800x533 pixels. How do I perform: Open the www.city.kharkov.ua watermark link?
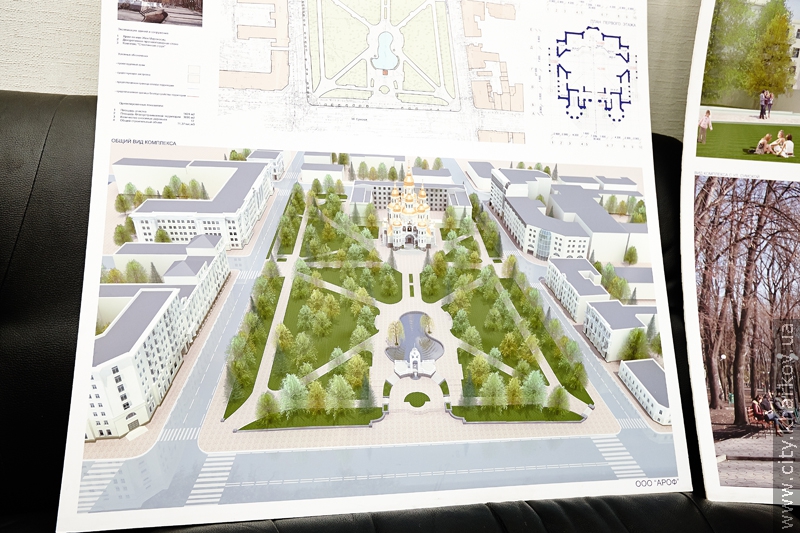coord(789,420)
